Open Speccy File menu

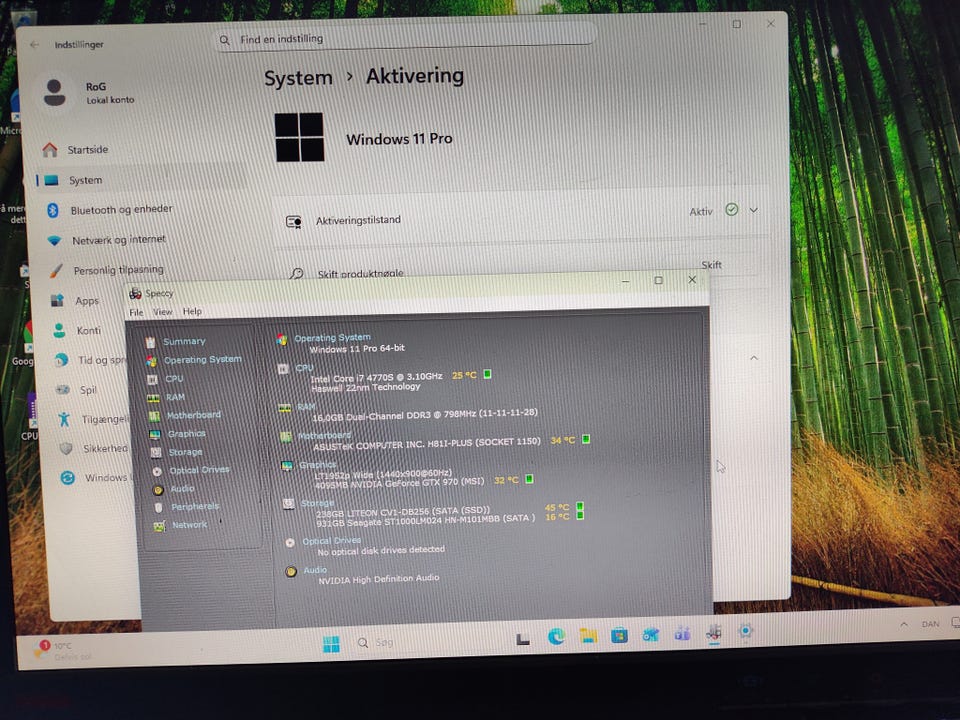[136, 312]
